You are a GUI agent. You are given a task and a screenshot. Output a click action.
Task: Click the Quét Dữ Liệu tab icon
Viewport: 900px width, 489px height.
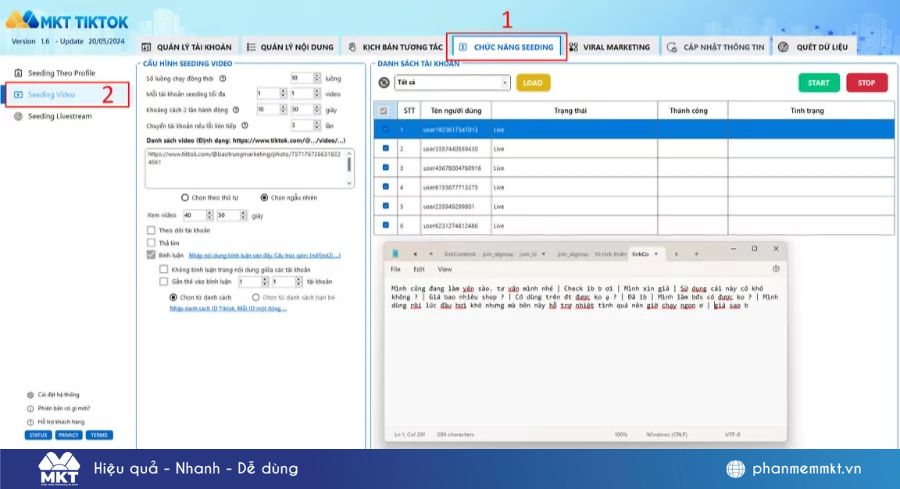coord(783,47)
